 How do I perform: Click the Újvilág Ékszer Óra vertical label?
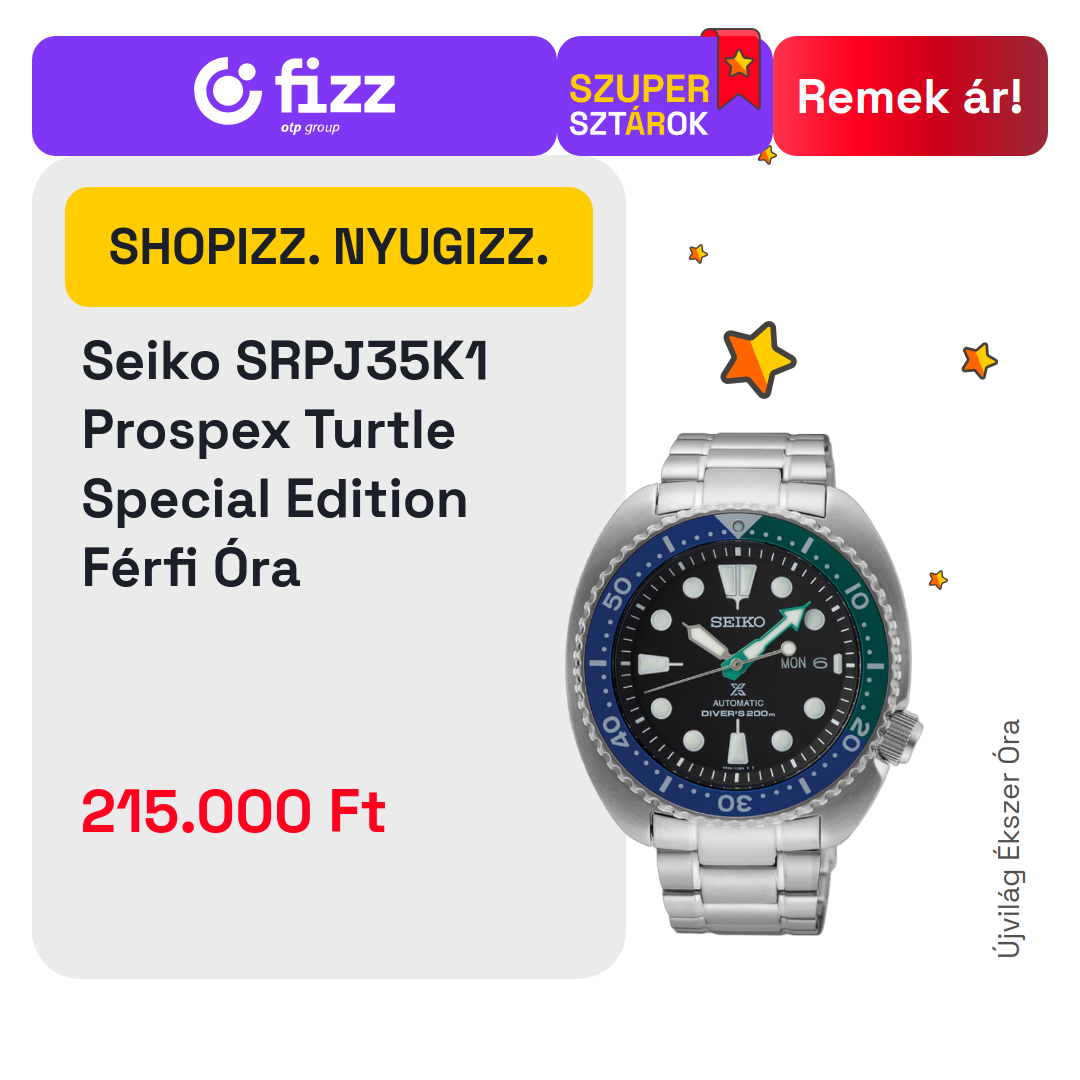click(x=1008, y=838)
